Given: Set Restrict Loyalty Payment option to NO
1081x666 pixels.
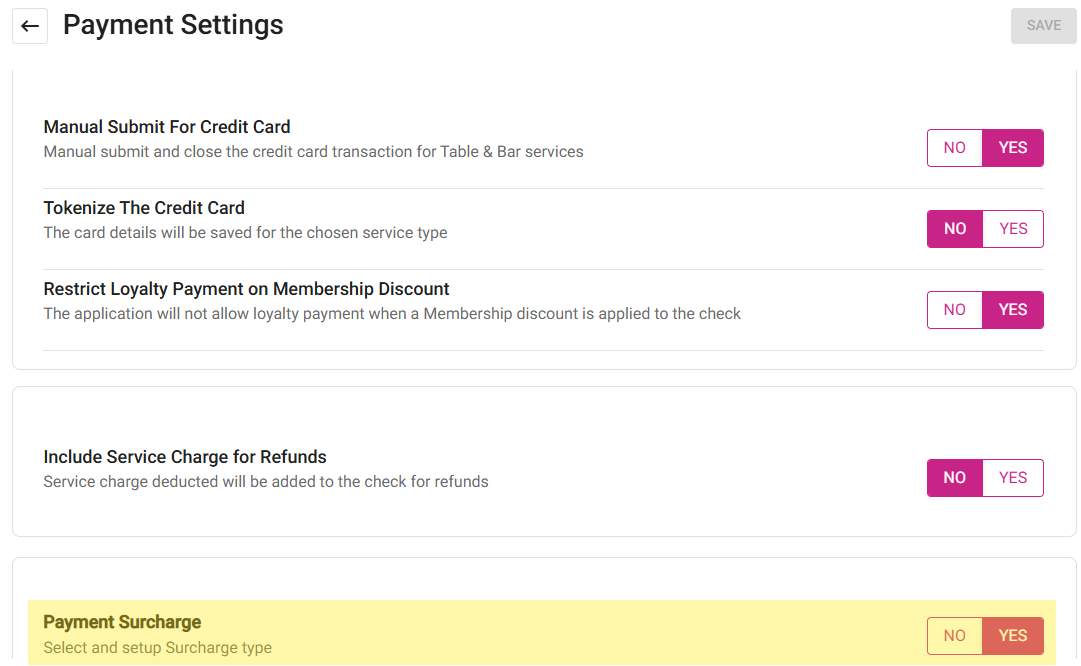Looking at the screenshot, I should click(x=955, y=310).
